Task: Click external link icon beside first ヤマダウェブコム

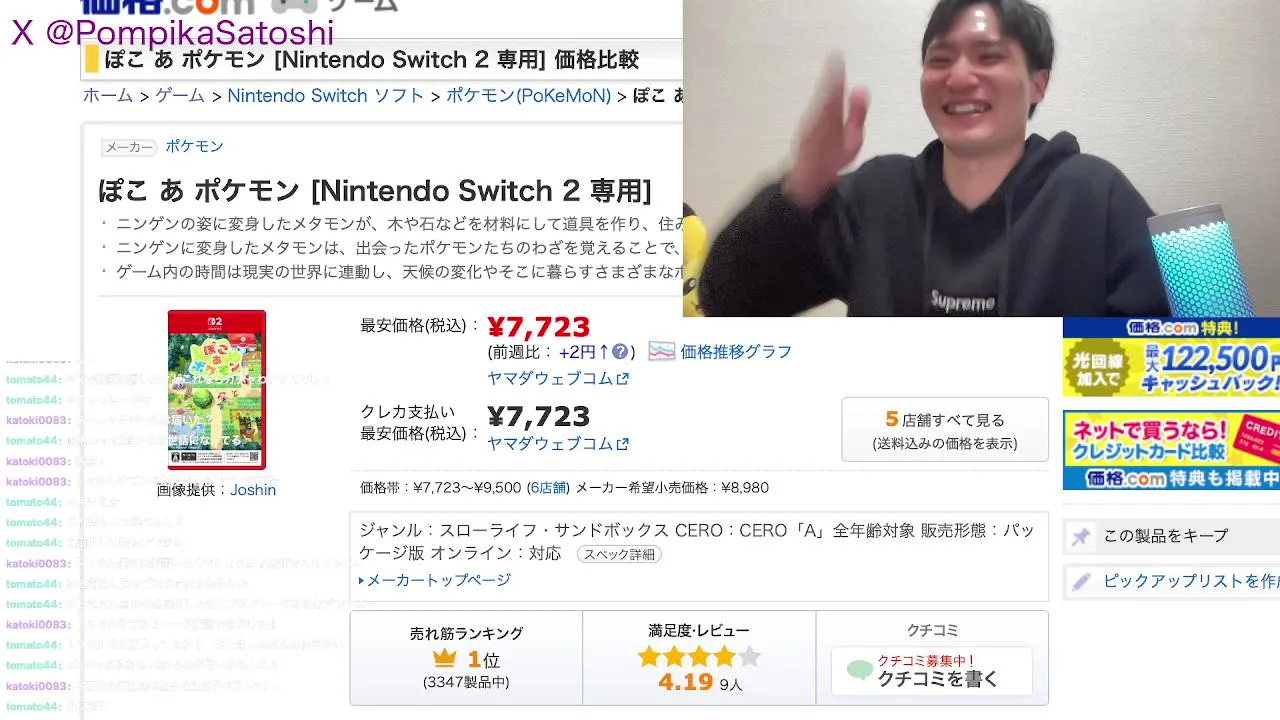Action: pyautogui.click(x=623, y=379)
